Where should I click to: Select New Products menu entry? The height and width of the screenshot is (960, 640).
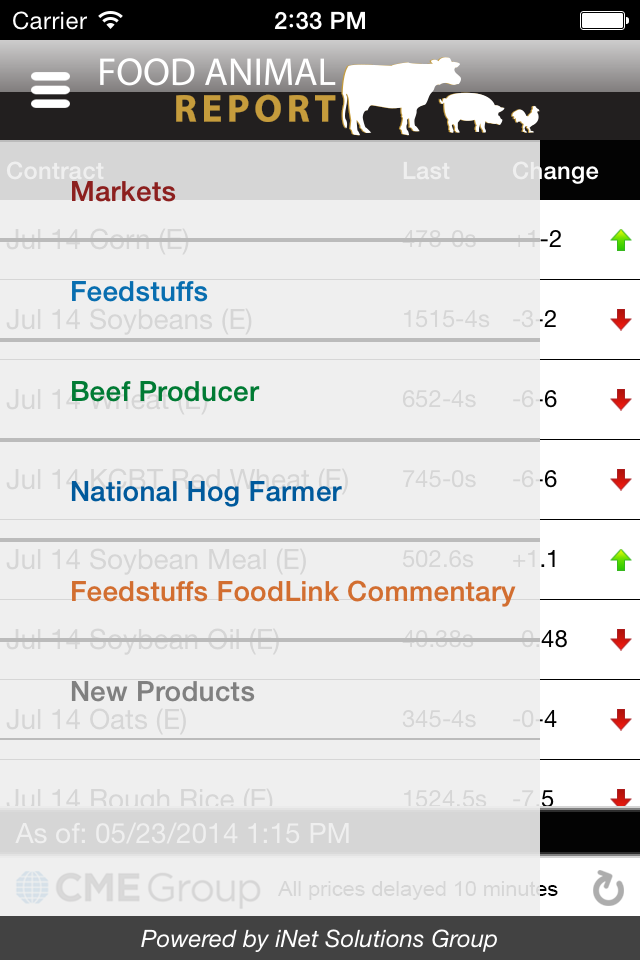162,692
